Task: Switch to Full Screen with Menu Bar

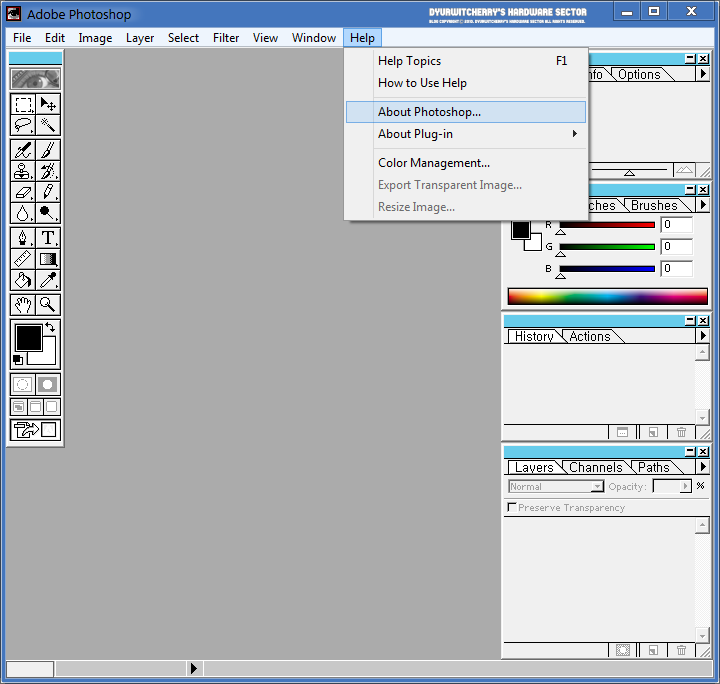Action: [35, 407]
